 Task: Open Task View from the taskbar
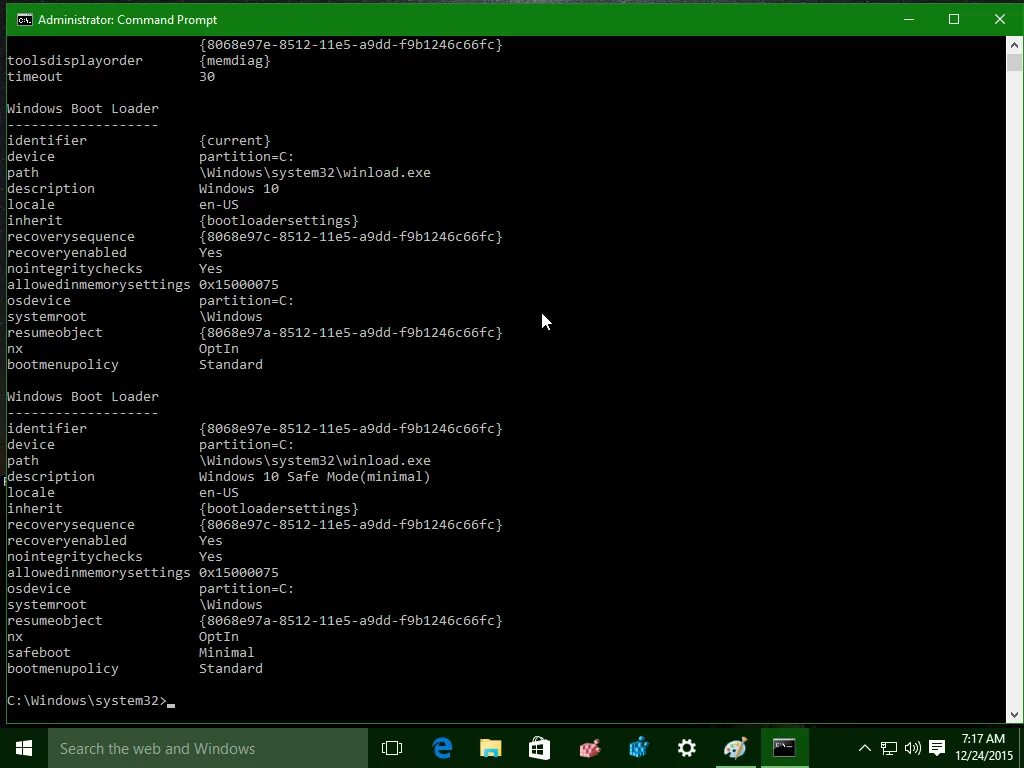[392, 748]
